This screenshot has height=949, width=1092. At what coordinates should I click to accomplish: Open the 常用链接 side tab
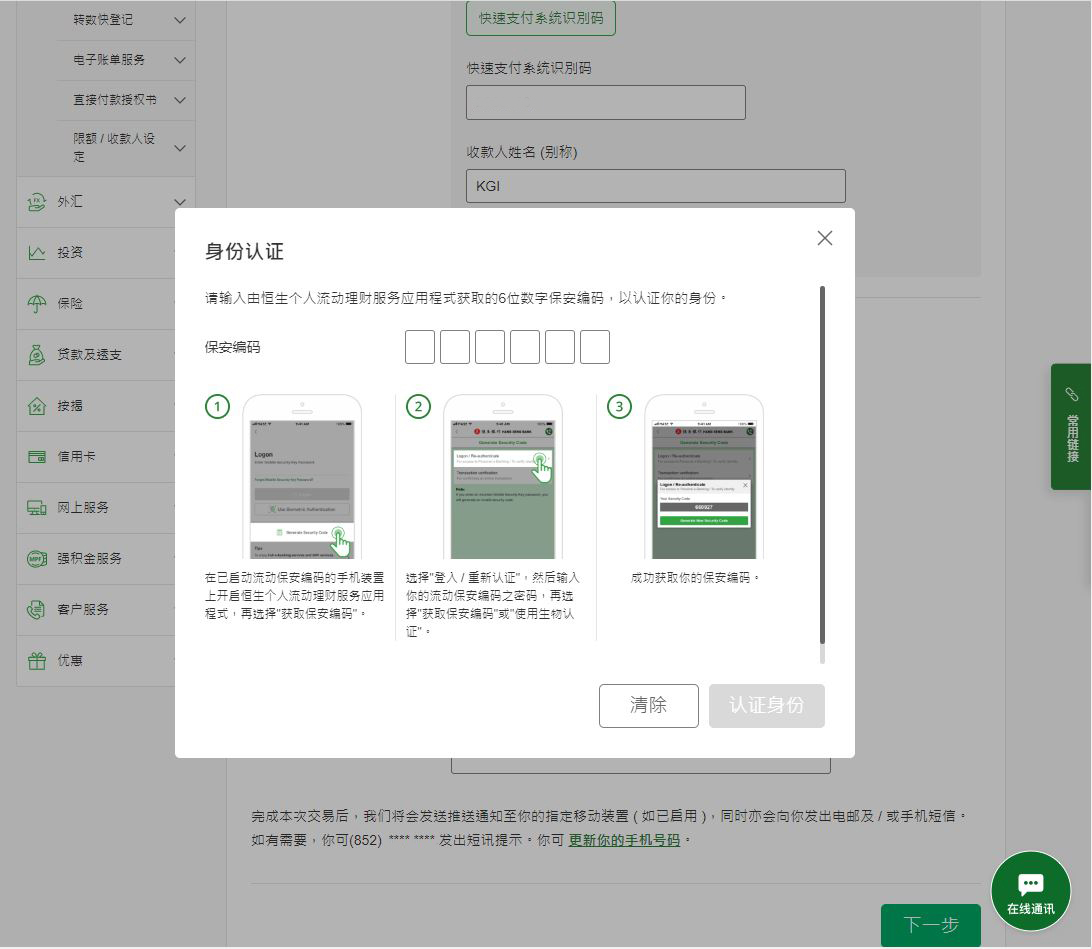pos(1071,427)
